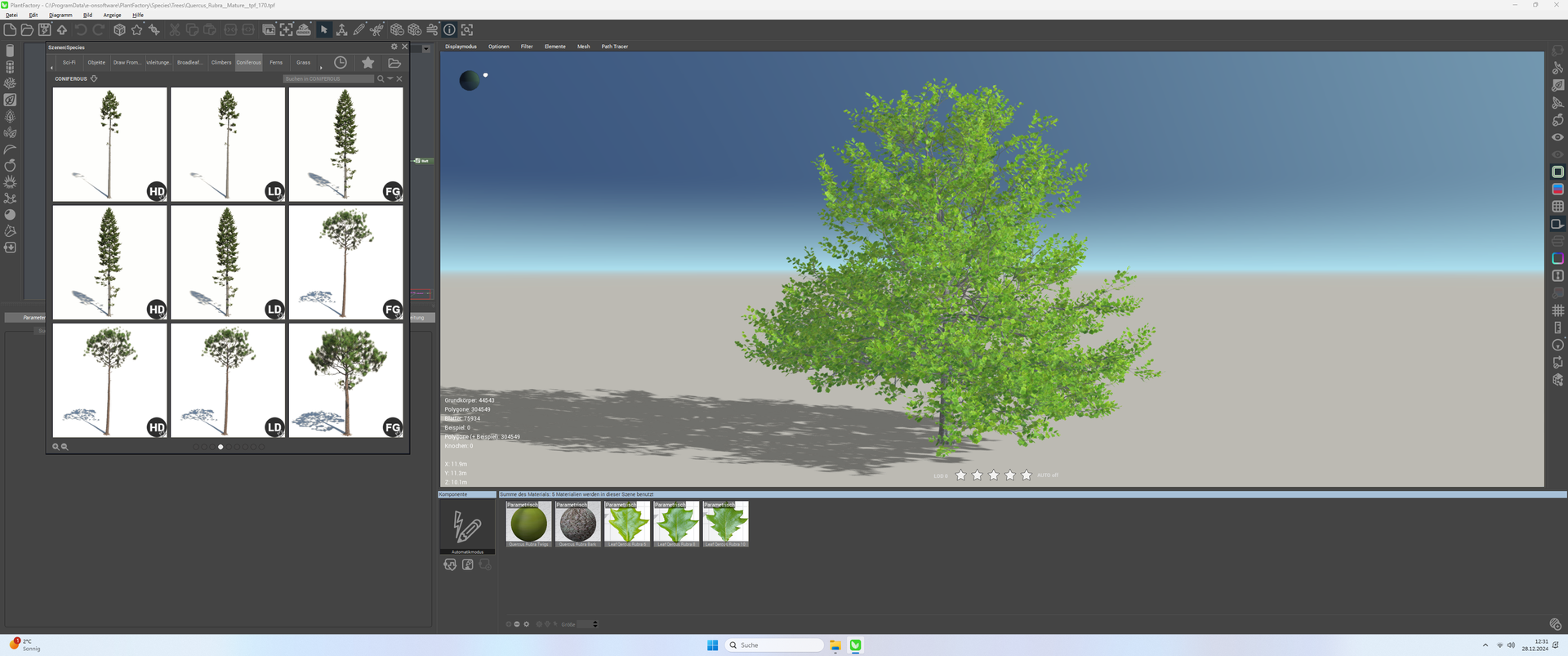Image resolution: width=1568 pixels, height=656 pixels.
Task: Switch to the Broadleaf category tab
Action: pyautogui.click(x=190, y=62)
